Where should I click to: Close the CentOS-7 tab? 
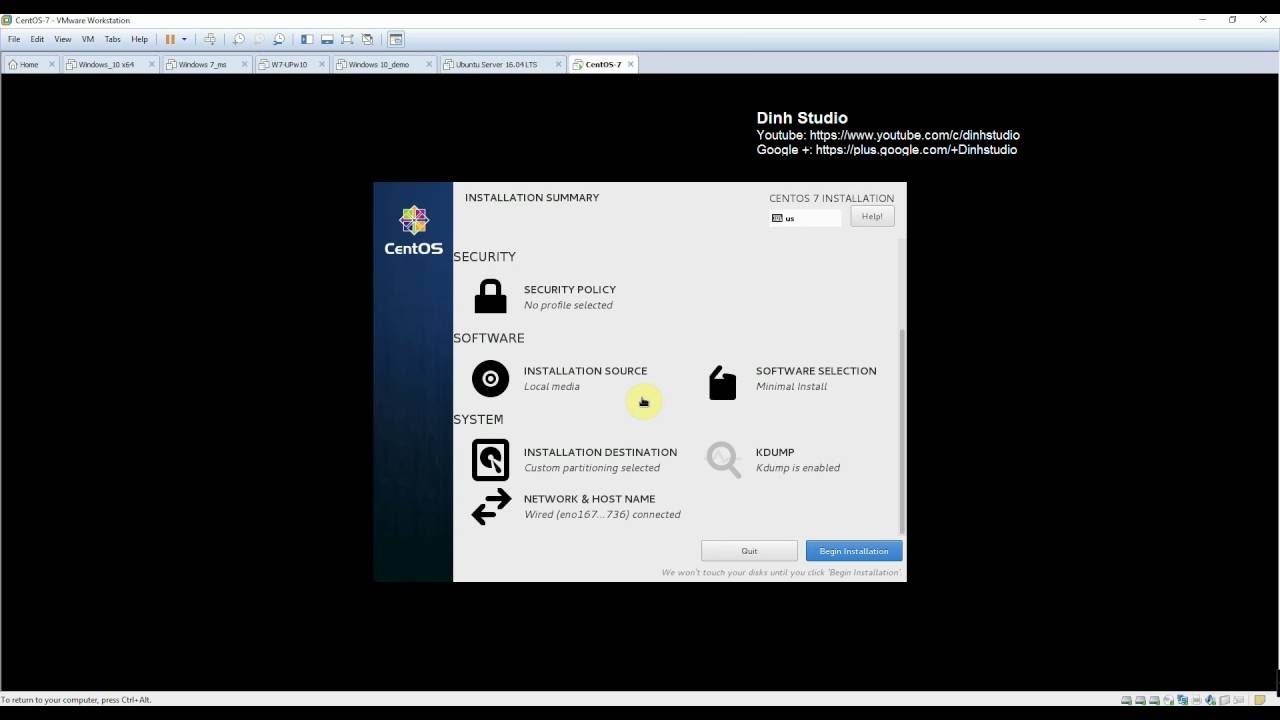630,64
